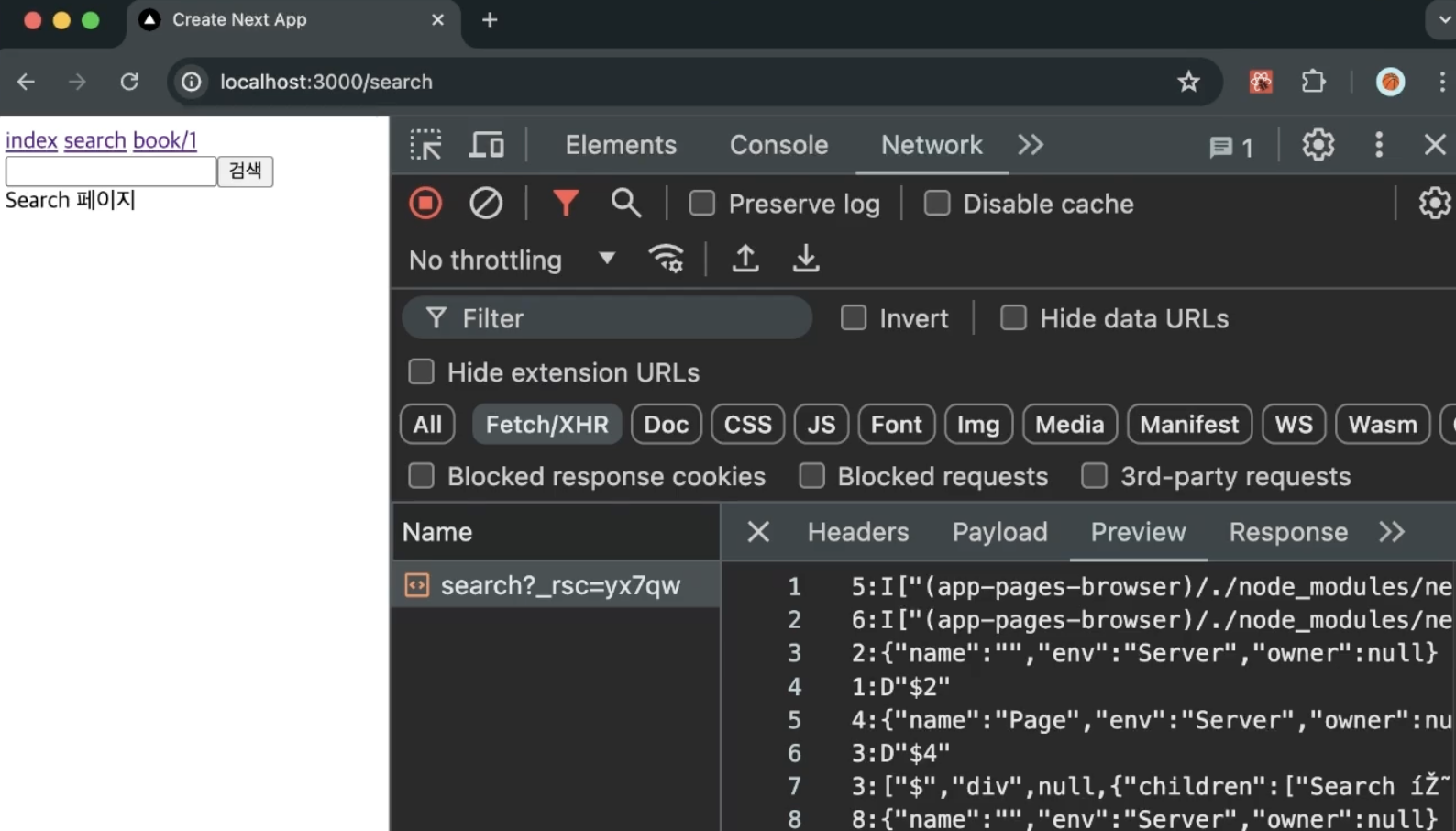Close the request details pane
Viewport: 1456px width, 831px height.
pos(758,532)
